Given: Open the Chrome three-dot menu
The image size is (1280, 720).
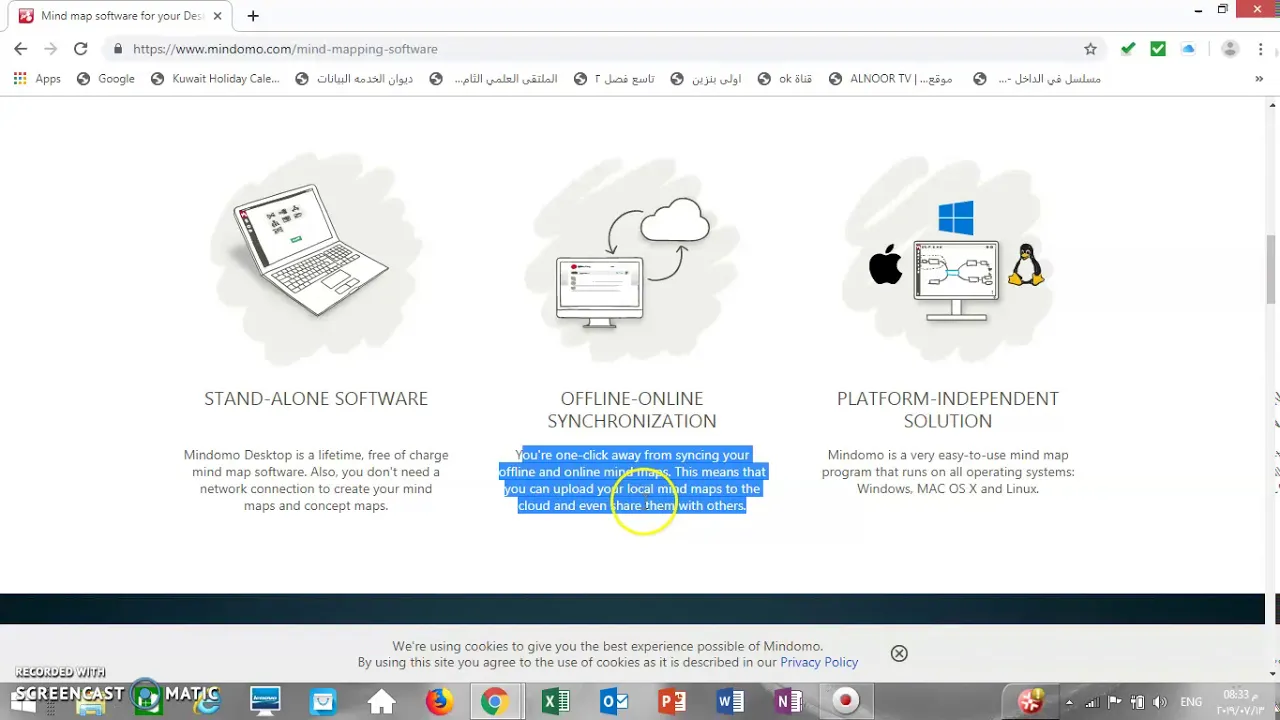Looking at the screenshot, I should point(1259,49).
